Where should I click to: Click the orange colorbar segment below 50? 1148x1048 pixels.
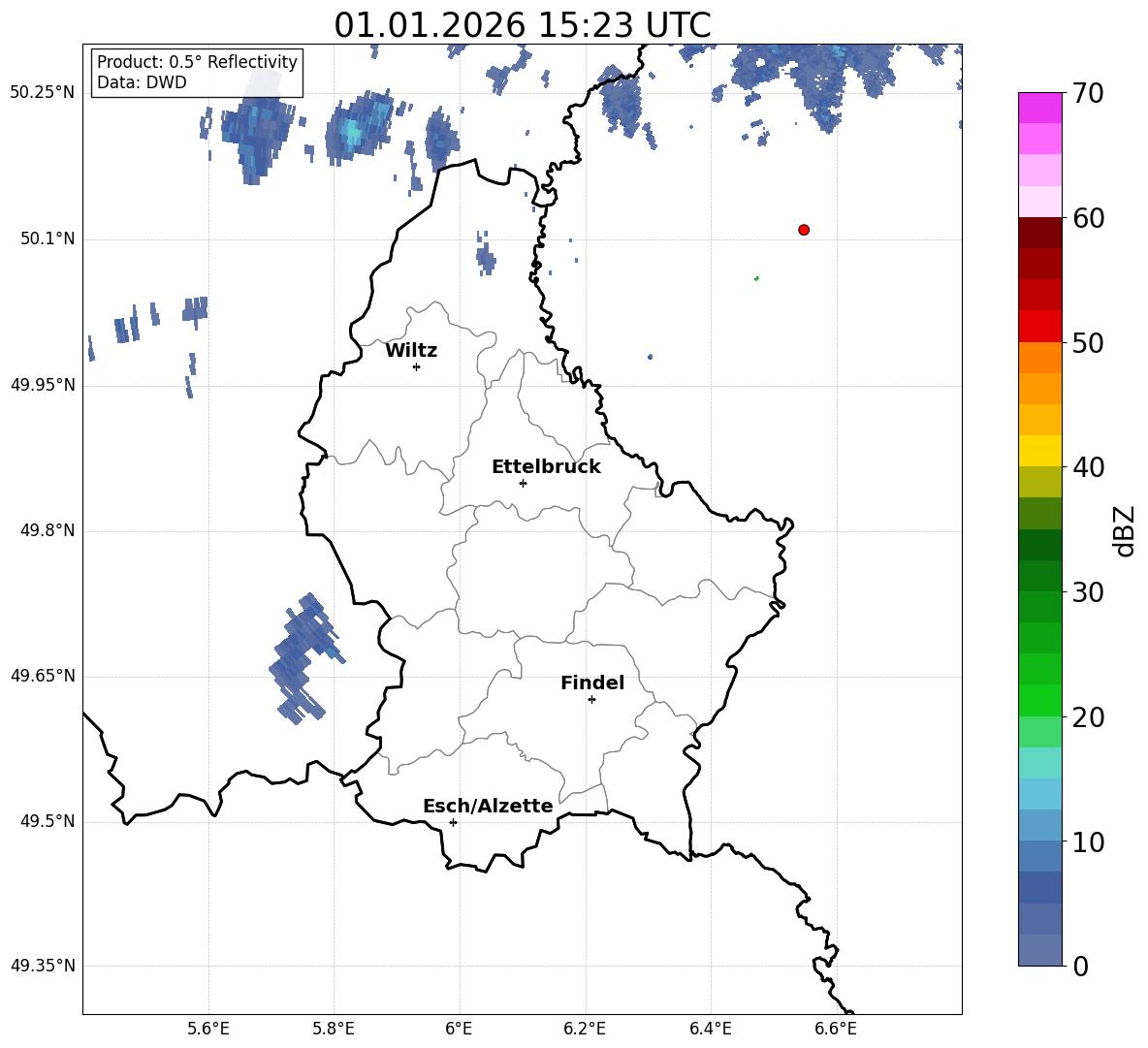(1039, 357)
